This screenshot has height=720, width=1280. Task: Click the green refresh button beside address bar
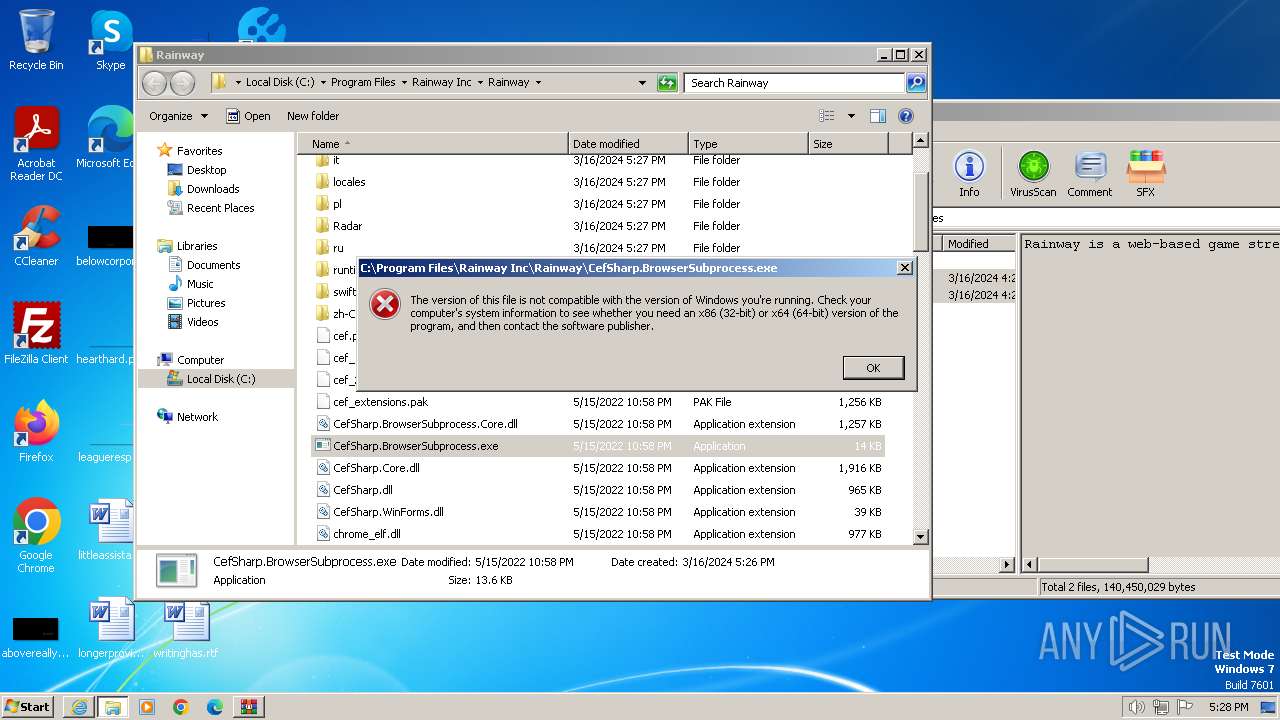pyautogui.click(x=667, y=83)
